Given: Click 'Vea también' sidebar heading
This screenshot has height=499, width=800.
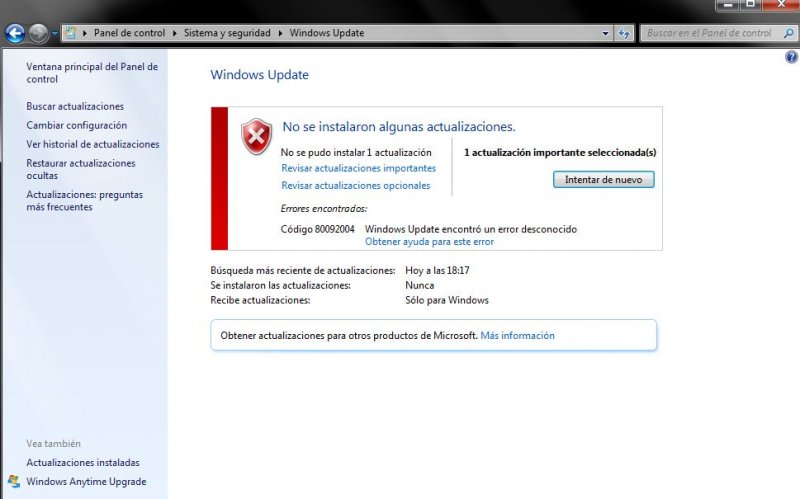Looking at the screenshot, I should click(54, 443).
